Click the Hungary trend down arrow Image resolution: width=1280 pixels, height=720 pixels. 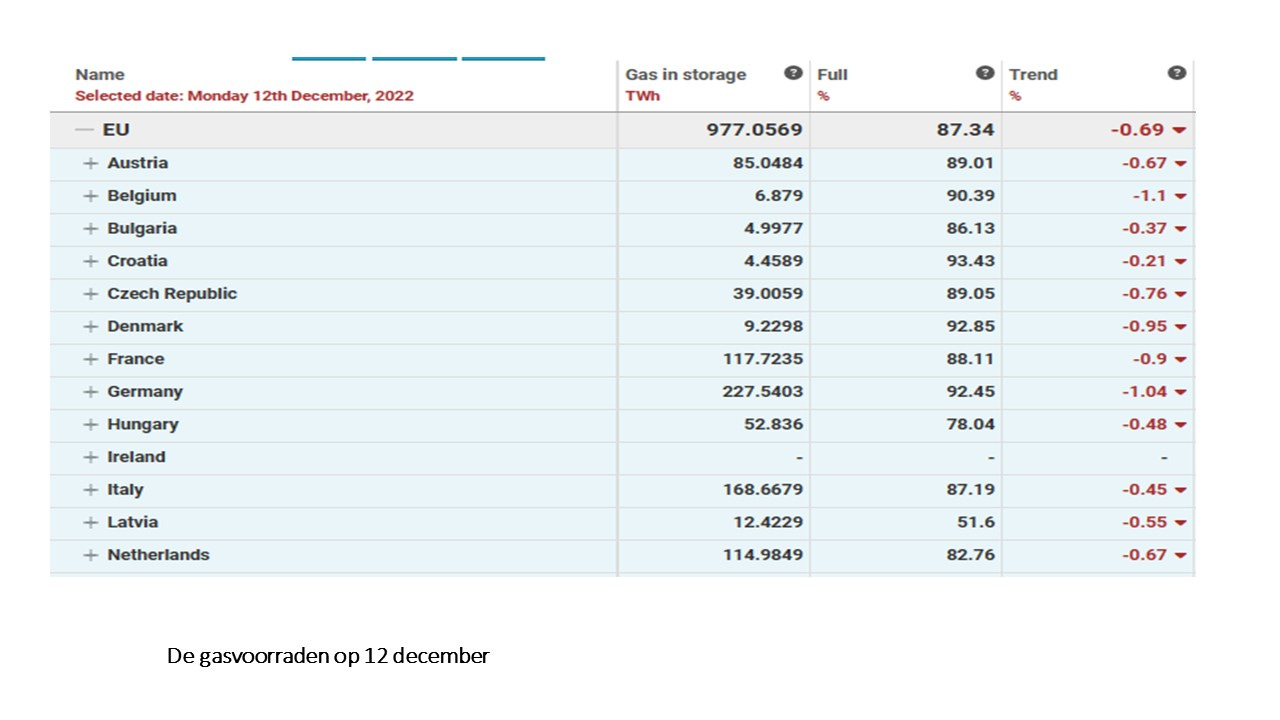1180,425
